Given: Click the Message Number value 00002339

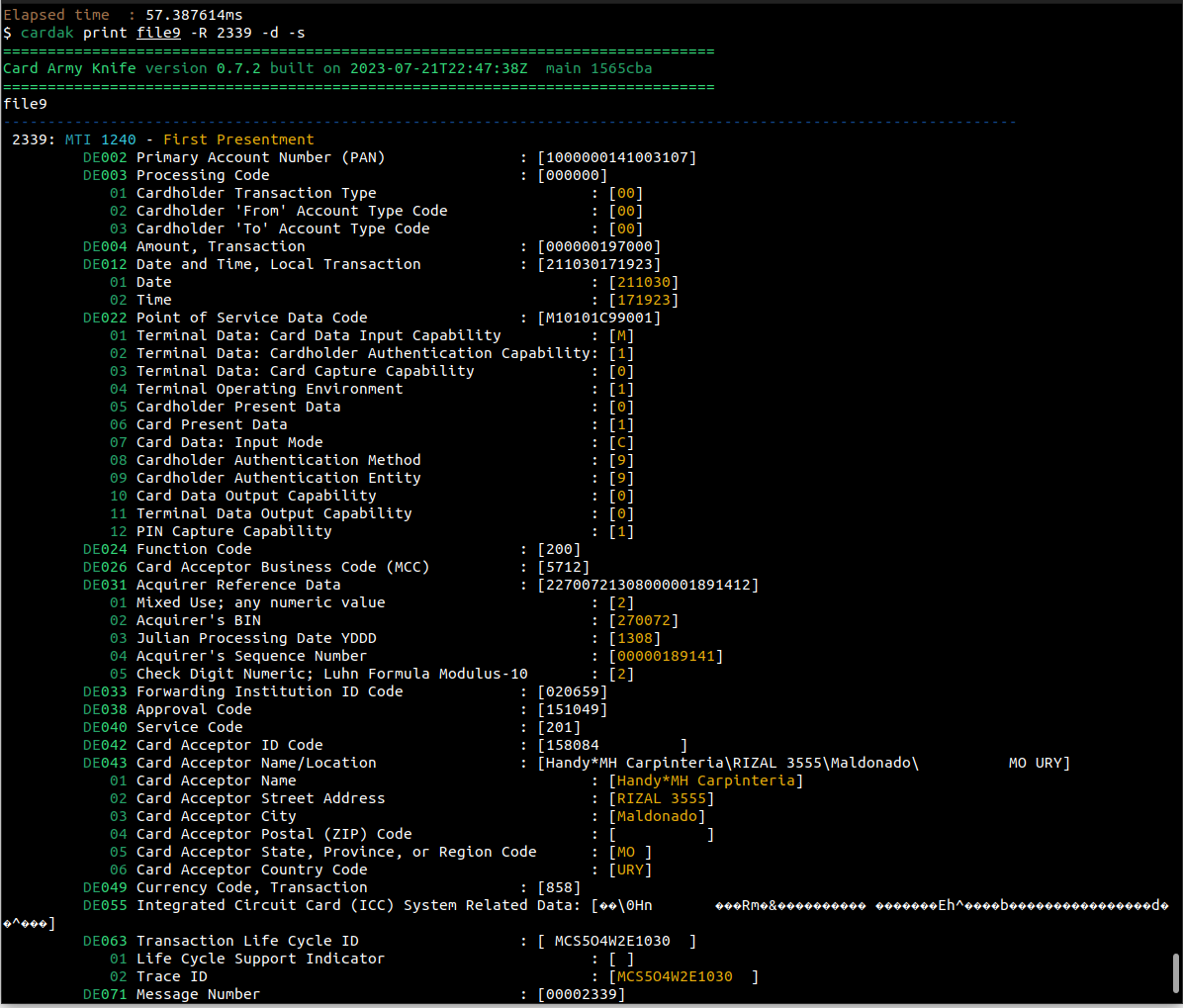Looking at the screenshot, I should [x=582, y=994].
